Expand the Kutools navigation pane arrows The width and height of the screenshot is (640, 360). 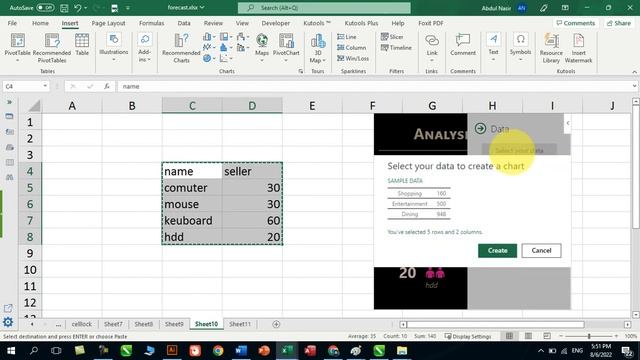click(x=9, y=102)
